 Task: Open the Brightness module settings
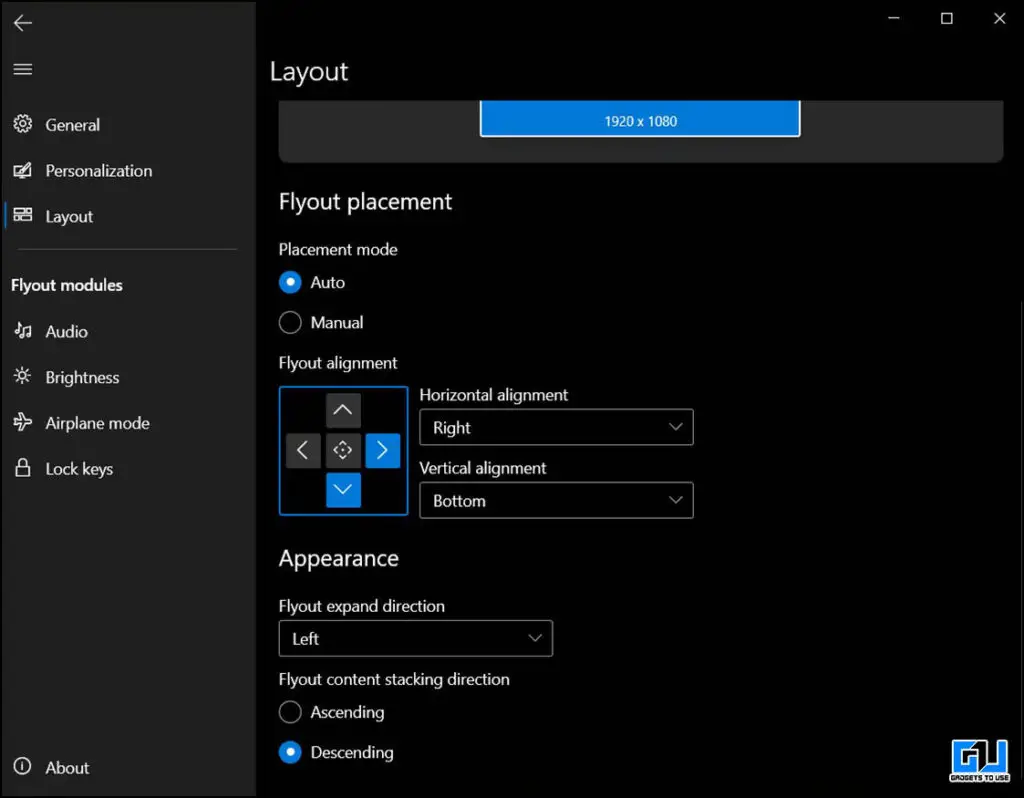coord(82,377)
